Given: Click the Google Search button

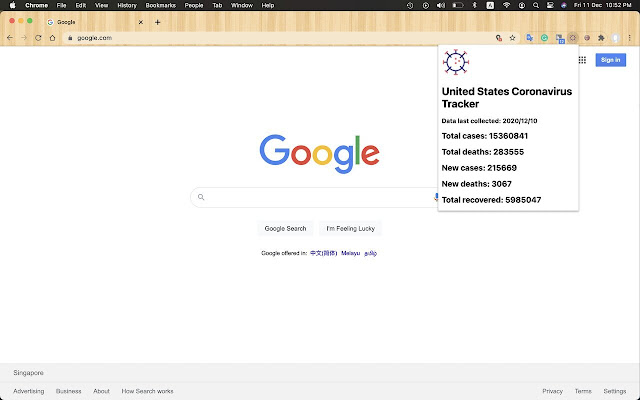Looking at the screenshot, I should click(285, 229).
